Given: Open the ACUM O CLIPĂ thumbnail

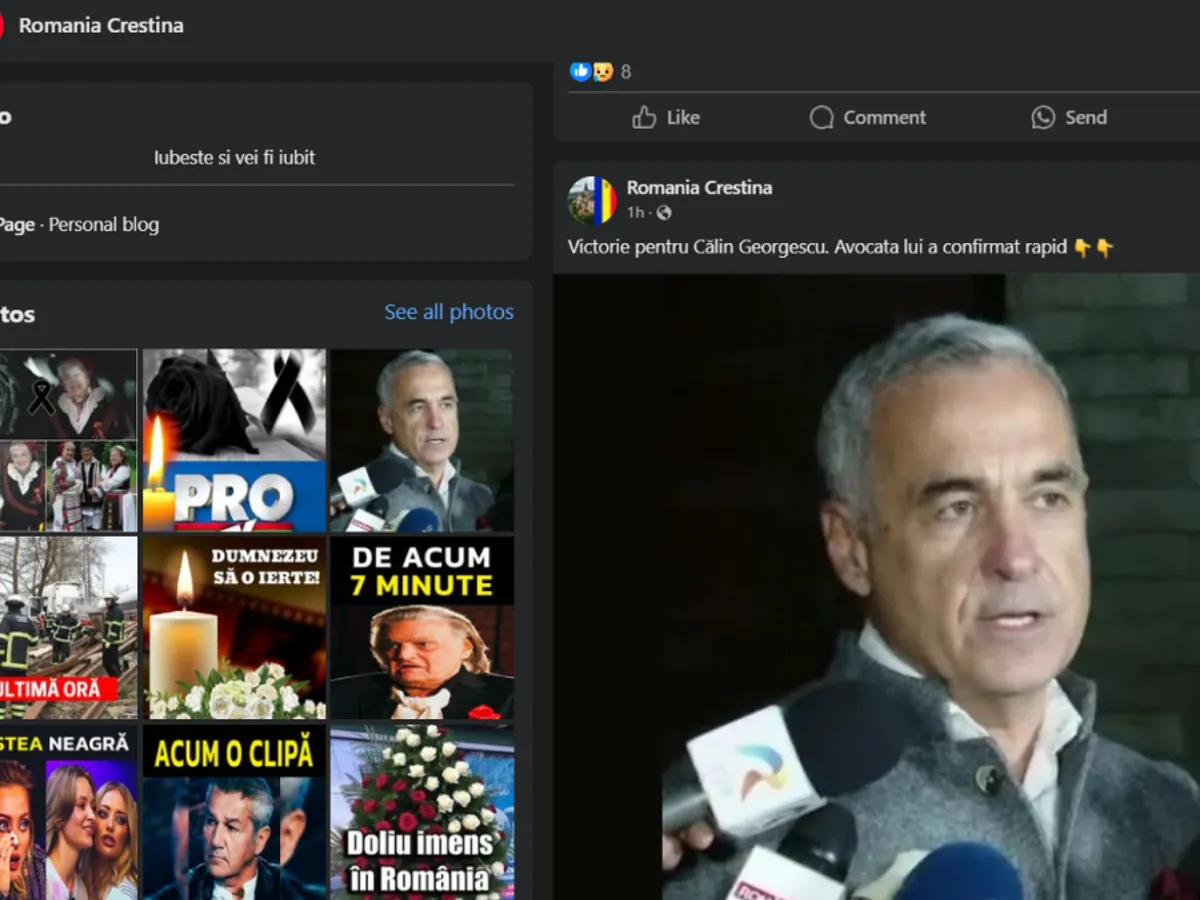Looking at the screenshot, I should pyautogui.click(x=234, y=812).
